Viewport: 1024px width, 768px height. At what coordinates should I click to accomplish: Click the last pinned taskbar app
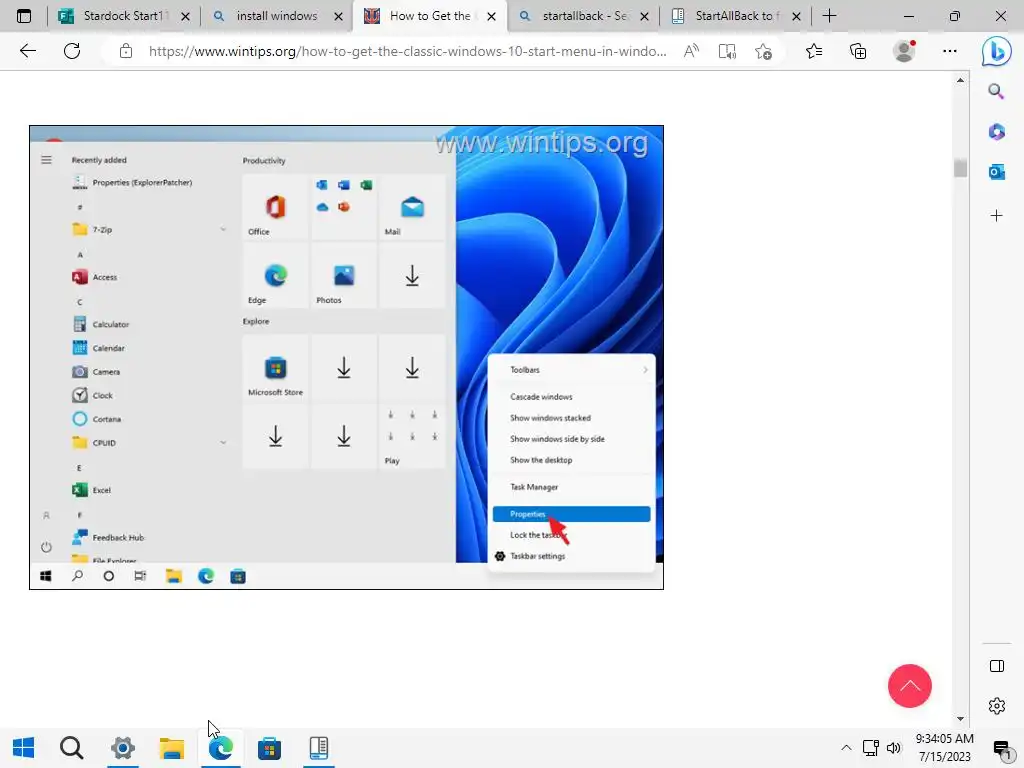click(319, 748)
